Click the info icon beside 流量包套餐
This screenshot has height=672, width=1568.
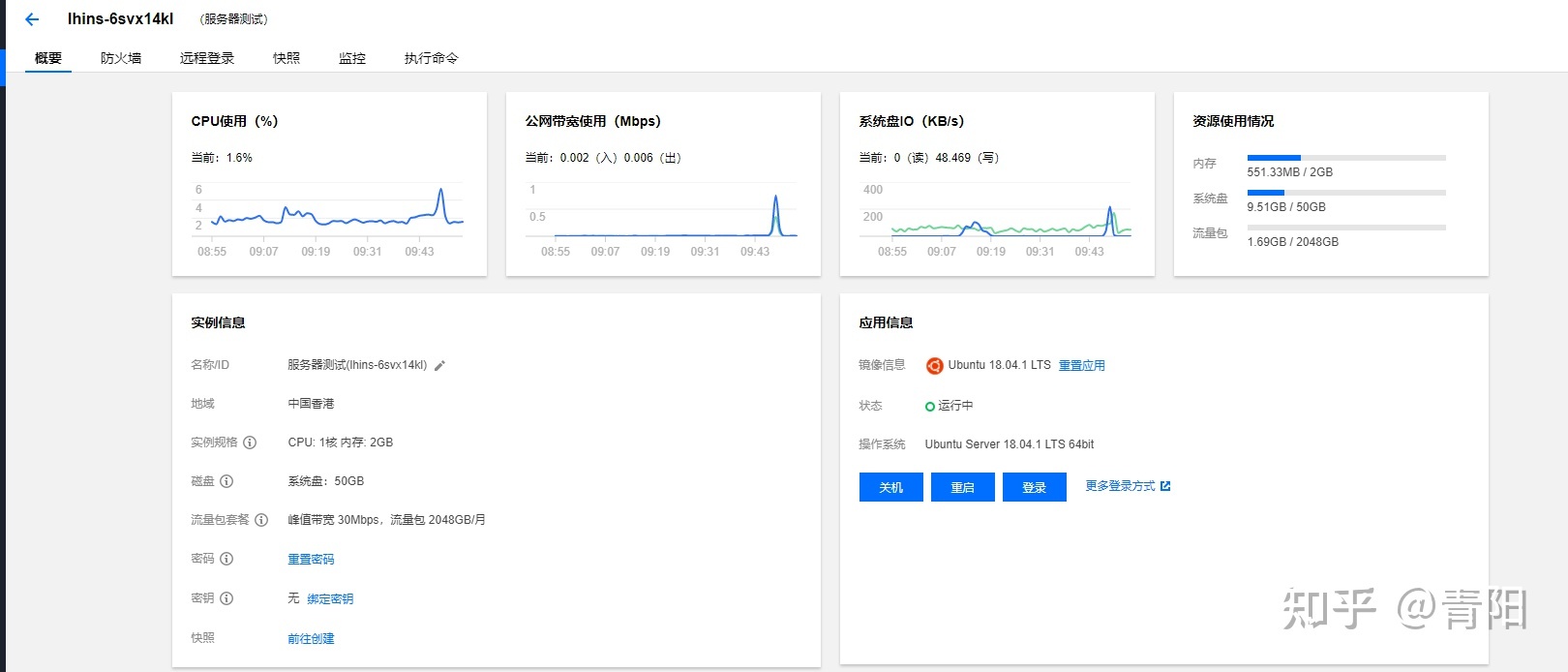261,520
